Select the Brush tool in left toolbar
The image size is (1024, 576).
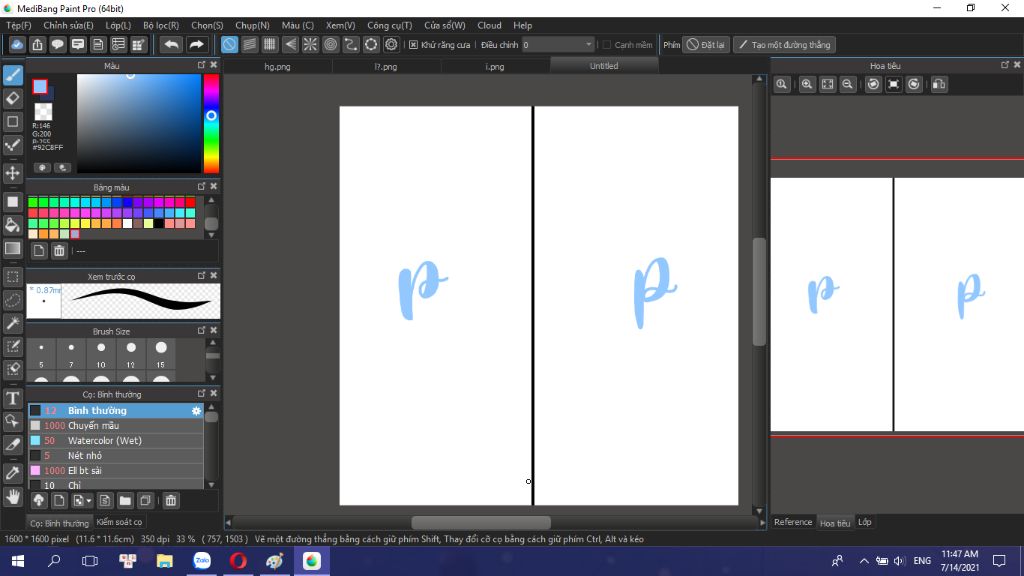[13, 75]
